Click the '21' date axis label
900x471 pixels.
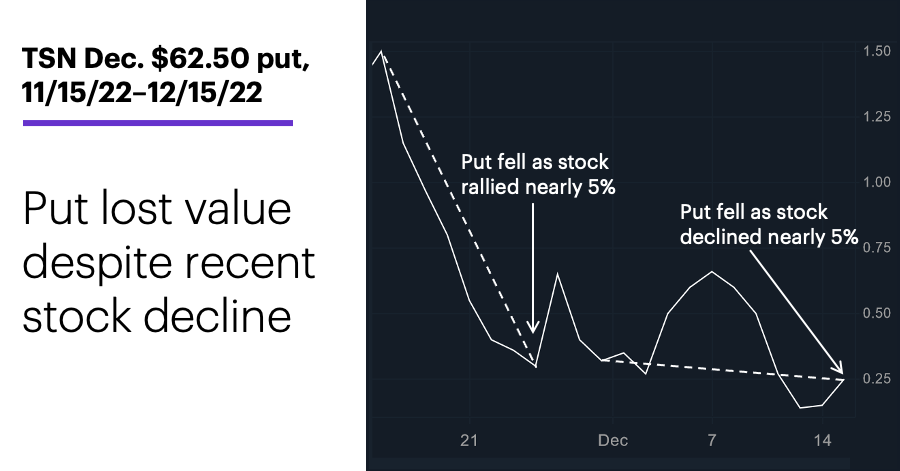click(469, 441)
